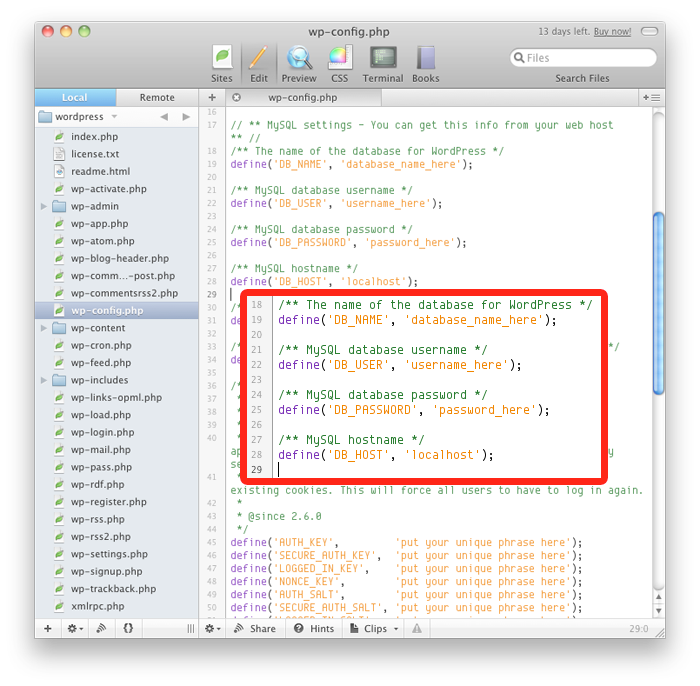Expand the wp-includes folder
The image size is (700, 686).
coord(44,380)
